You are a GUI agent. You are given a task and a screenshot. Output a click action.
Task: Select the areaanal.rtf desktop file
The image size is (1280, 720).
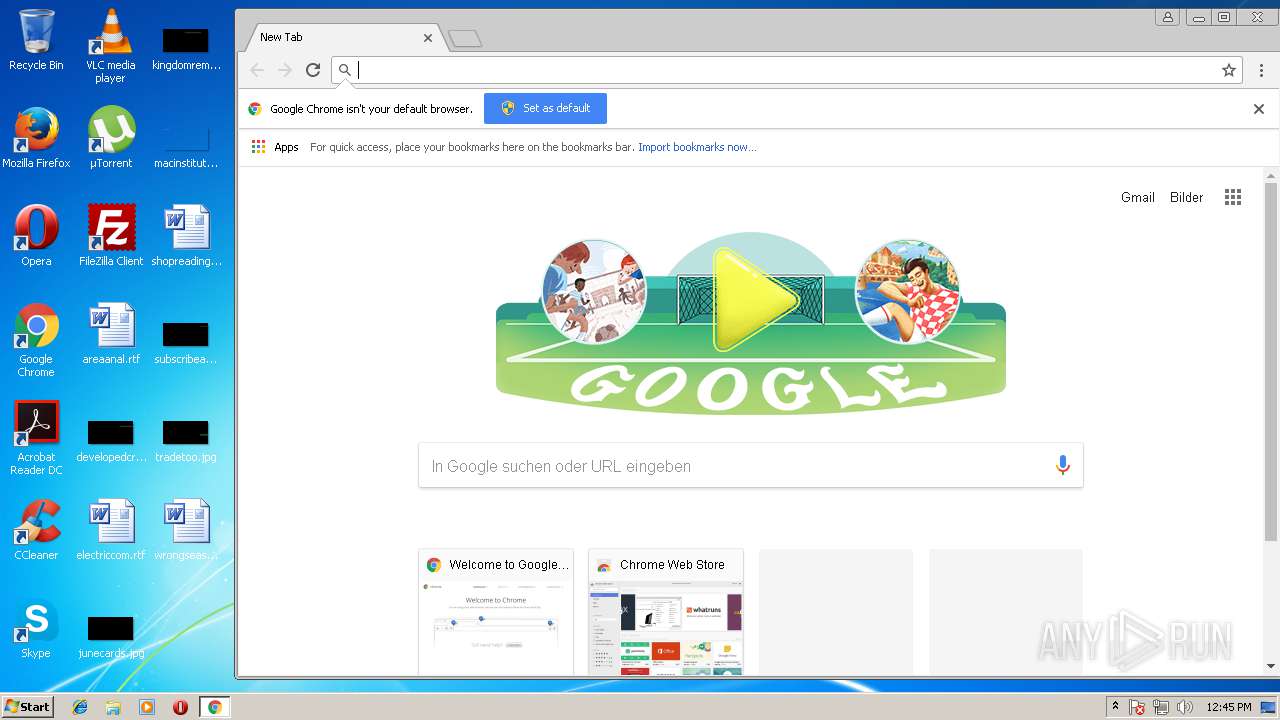[x=110, y=334]
